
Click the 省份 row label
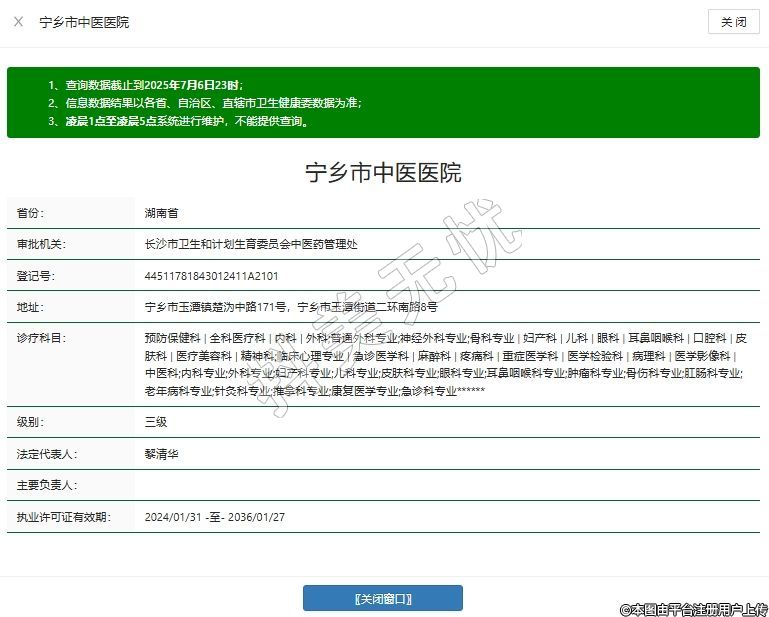coord(31,213)
